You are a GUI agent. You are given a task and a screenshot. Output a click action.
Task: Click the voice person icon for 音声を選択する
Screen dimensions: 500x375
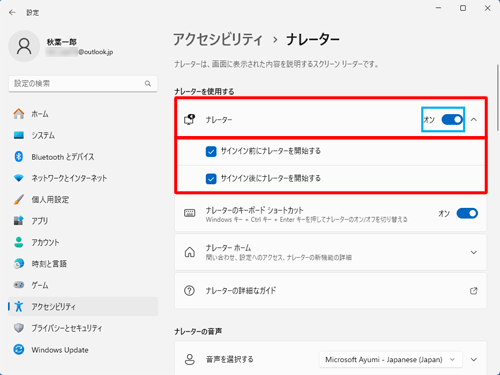pyautogui.click(x=190, y=359)
